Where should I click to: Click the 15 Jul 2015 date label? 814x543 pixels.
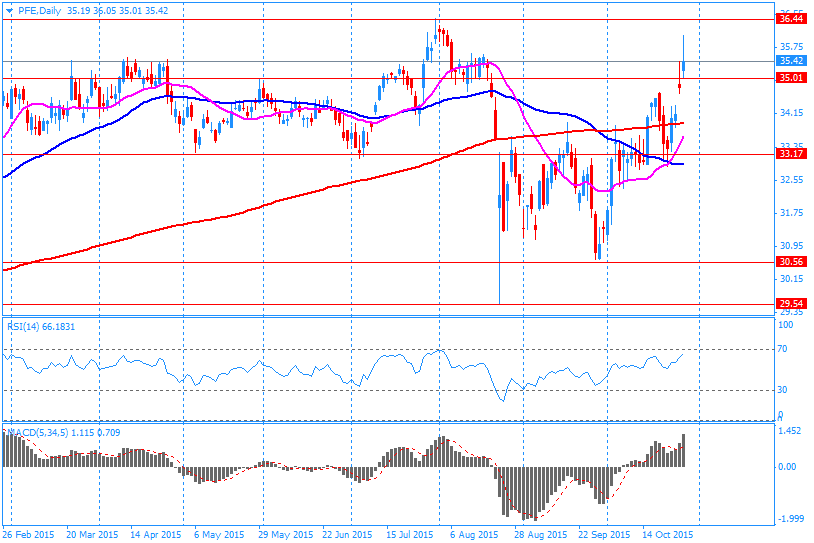(410, 535)
